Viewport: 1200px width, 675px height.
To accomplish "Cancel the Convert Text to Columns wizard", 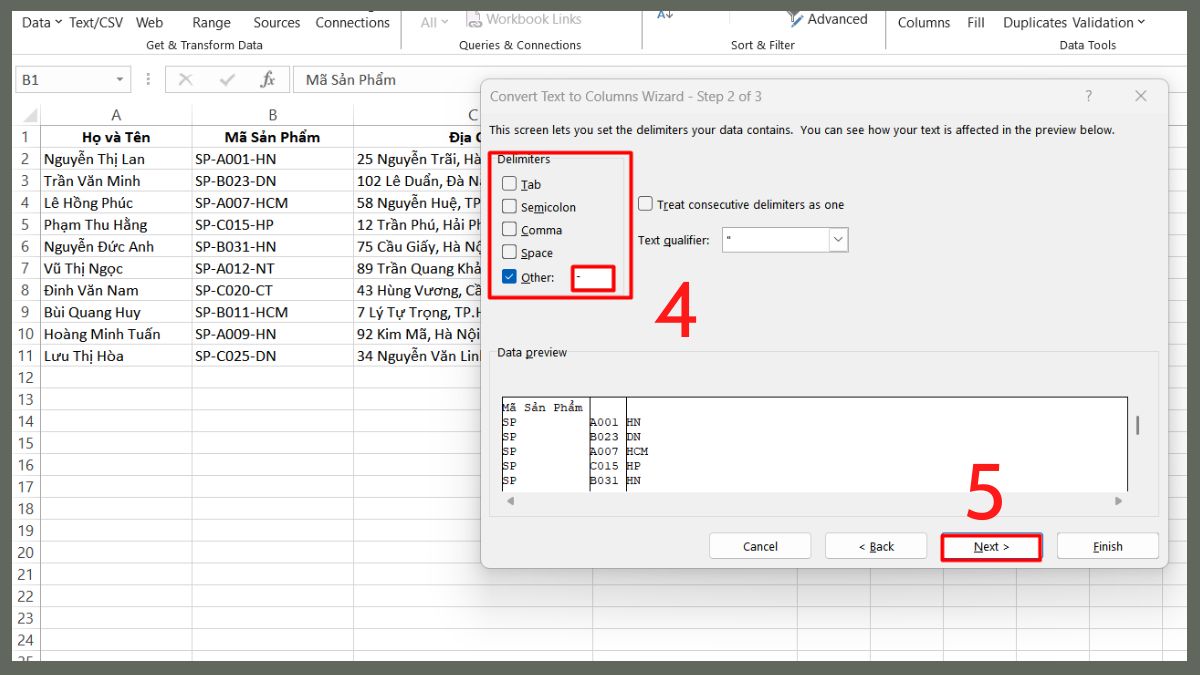I will click(760, 546).
